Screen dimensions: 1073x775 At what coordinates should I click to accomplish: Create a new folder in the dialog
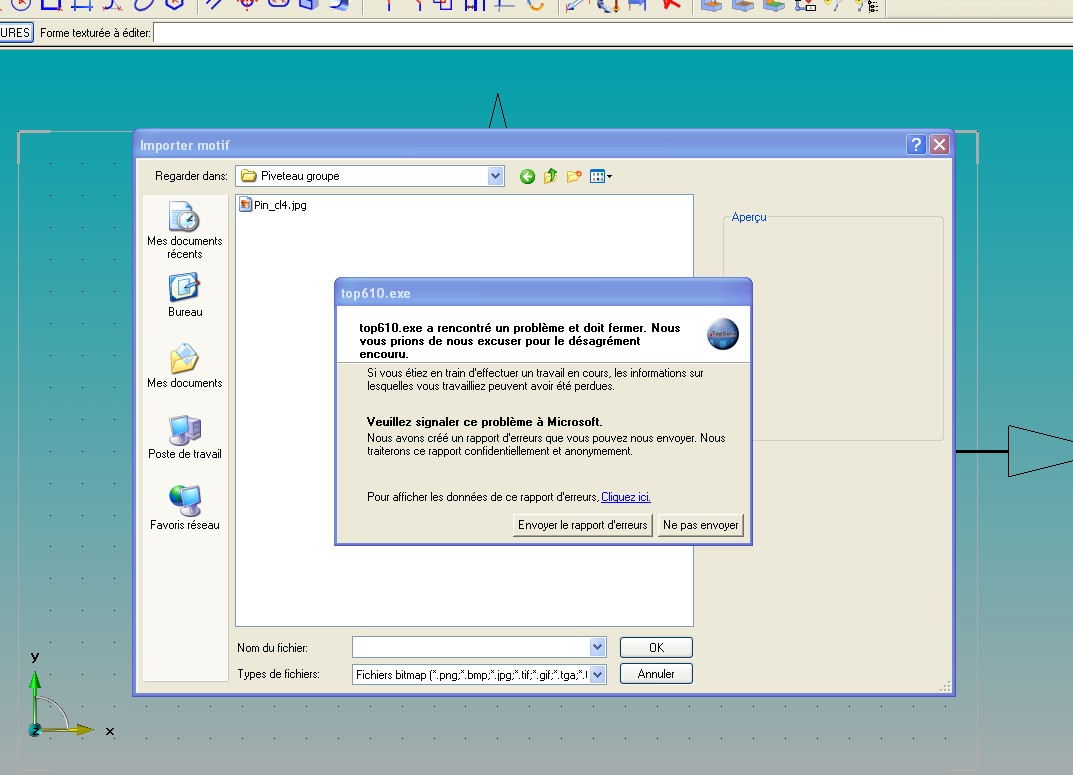click(574, 176)
